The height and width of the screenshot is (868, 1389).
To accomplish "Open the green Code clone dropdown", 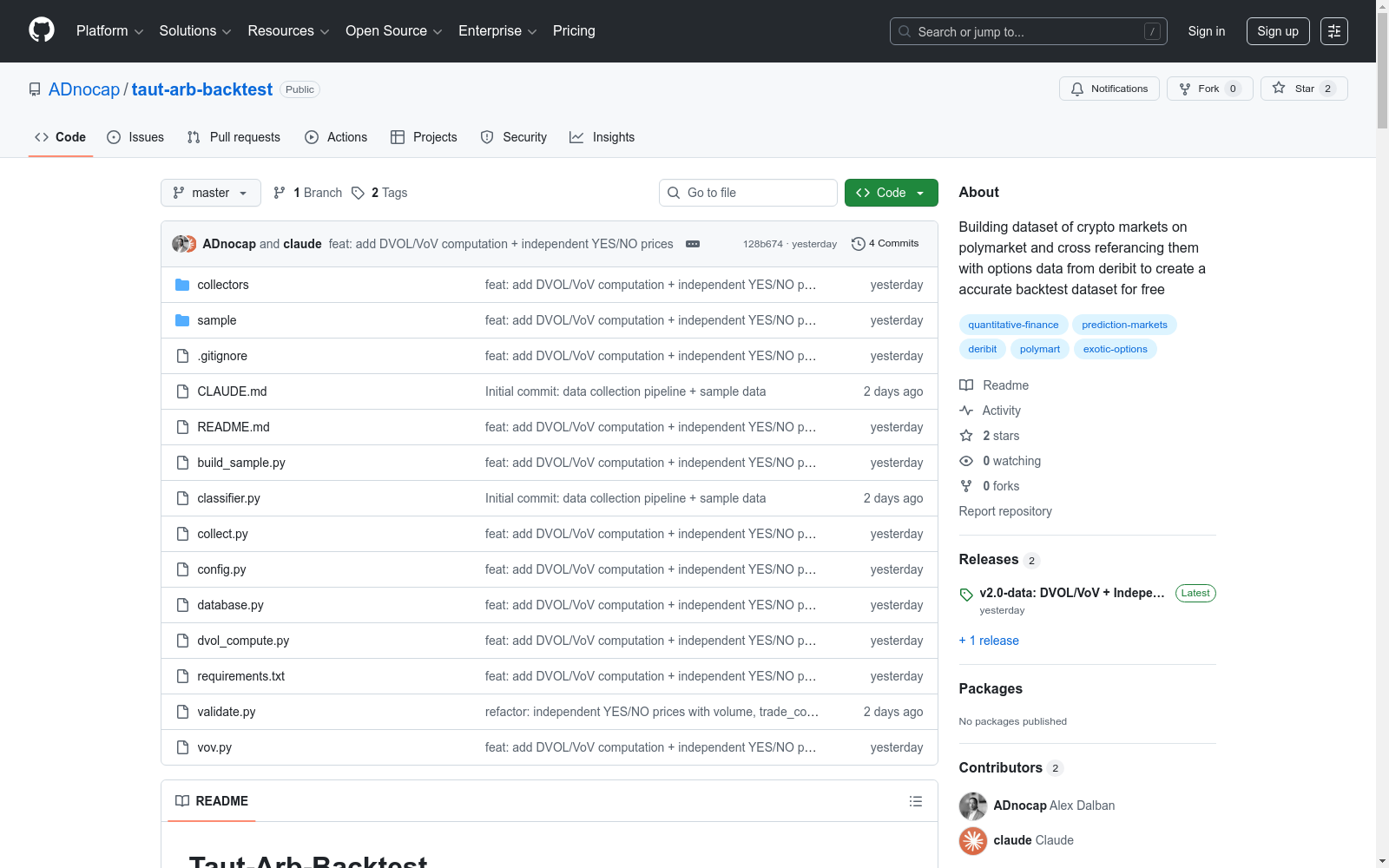I will (892, 193).
